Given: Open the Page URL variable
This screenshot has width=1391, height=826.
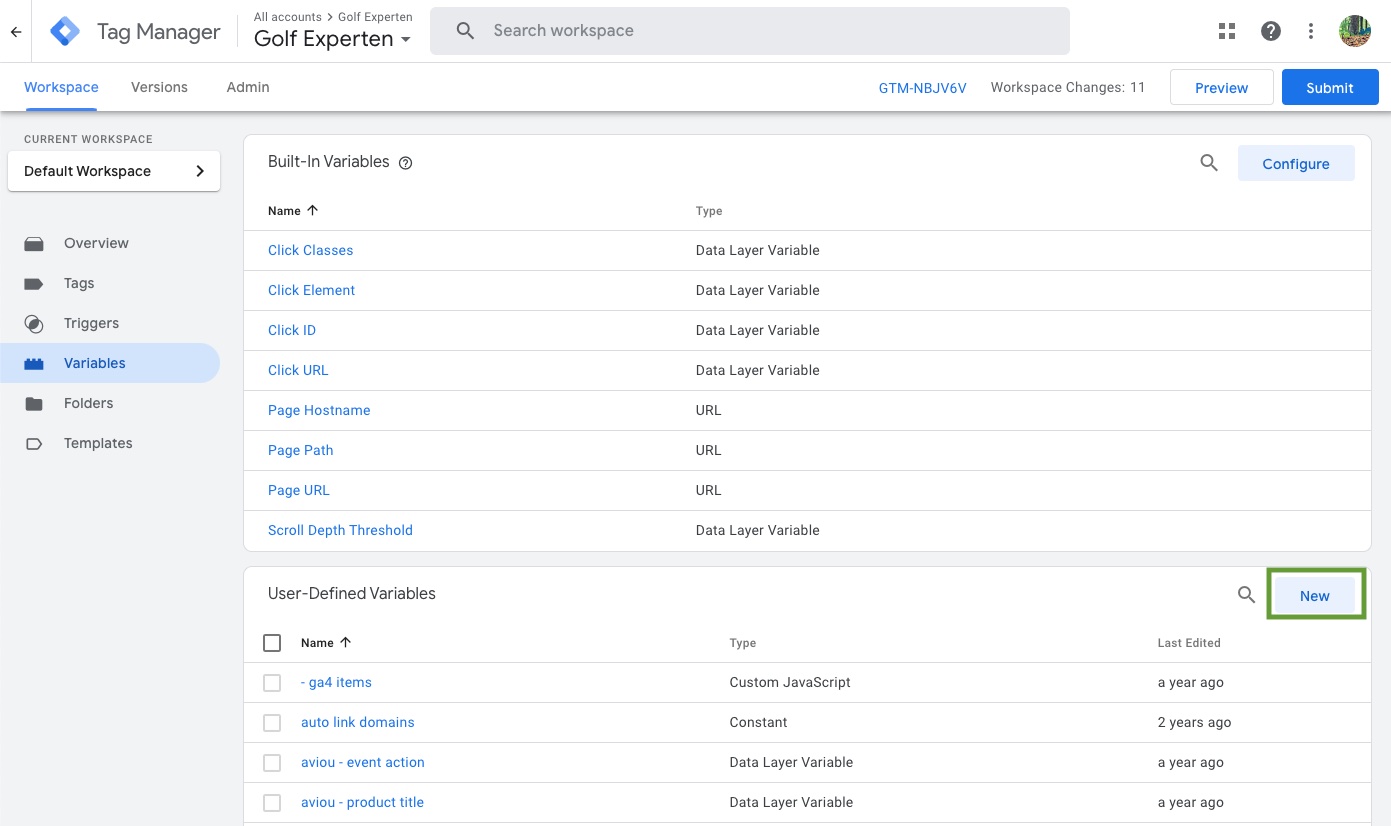Looking at the screenshot, I should (x=298, y=490).
